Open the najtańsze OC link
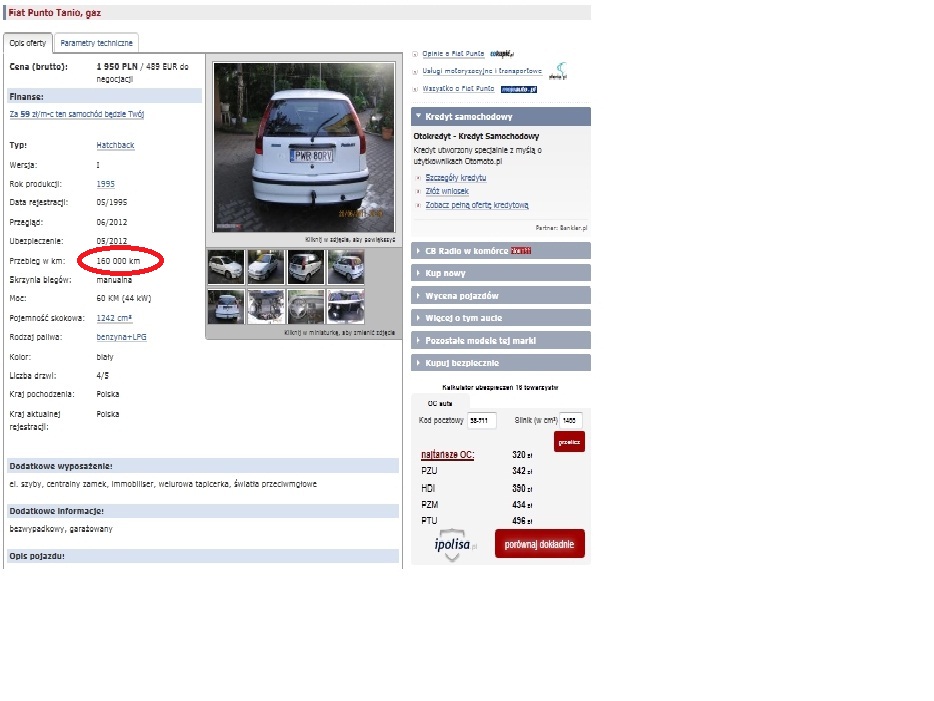The width and height of the screenshot is (934, 701). point(447,455)
